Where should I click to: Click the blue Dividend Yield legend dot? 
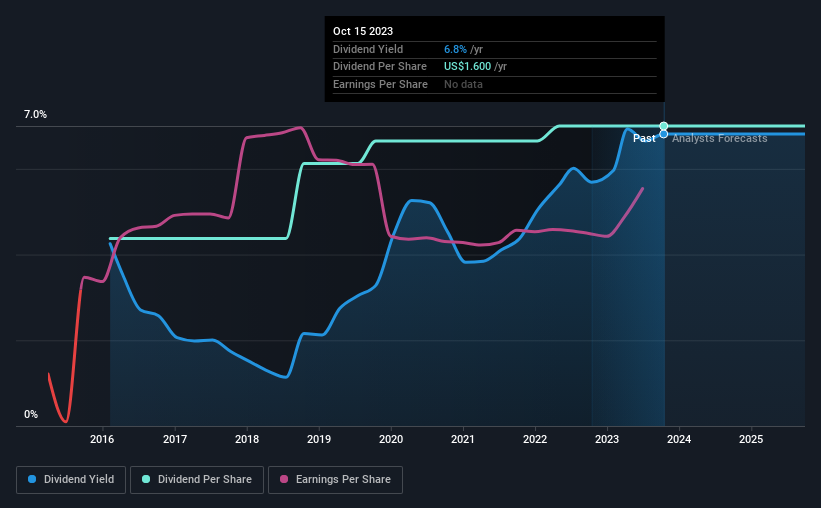32,479
